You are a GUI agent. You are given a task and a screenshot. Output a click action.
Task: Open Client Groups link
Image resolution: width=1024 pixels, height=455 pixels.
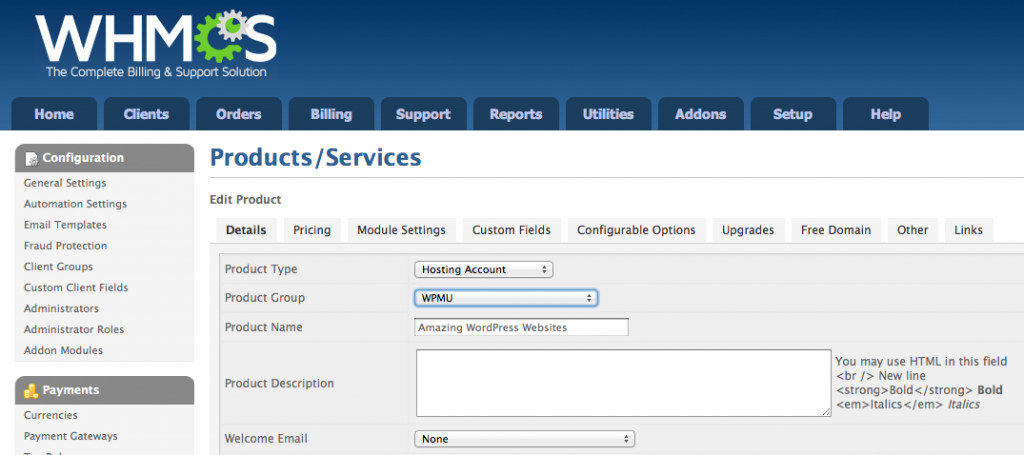click(x=59, y=267)
